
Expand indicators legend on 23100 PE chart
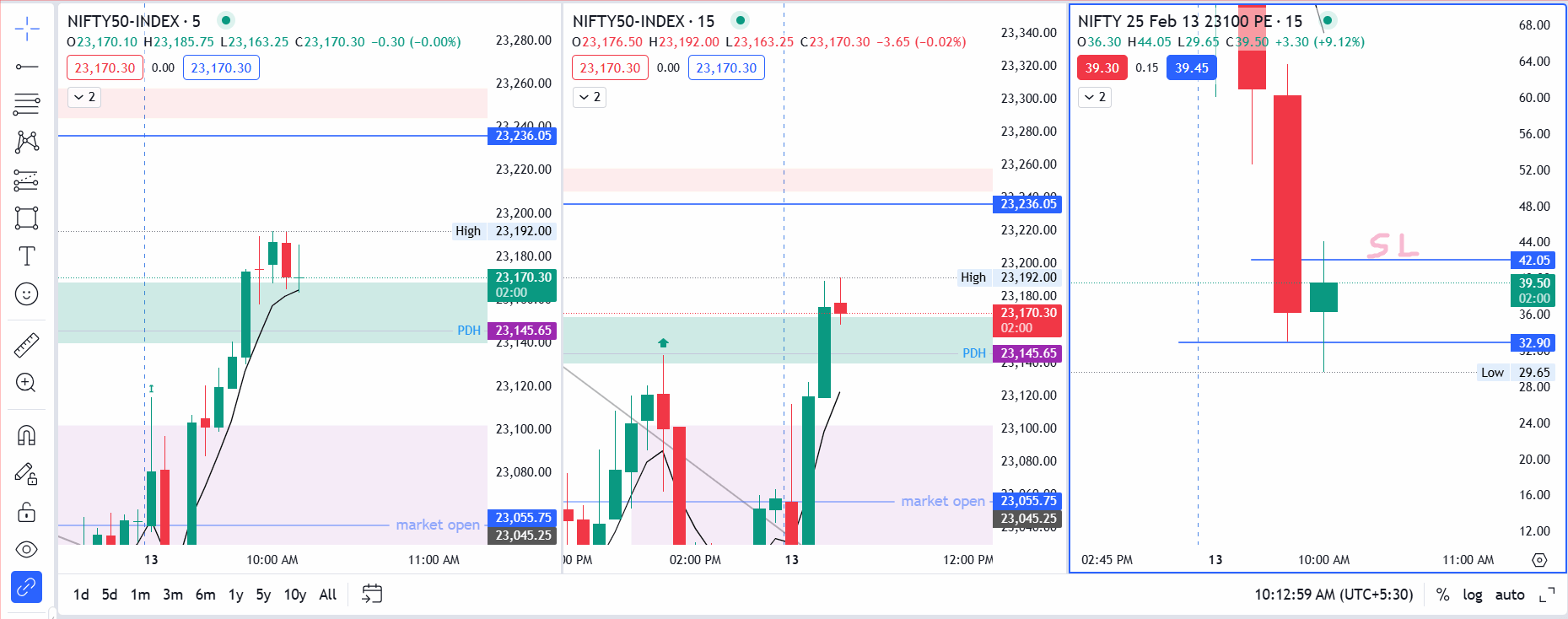[x=1095, y=97]
